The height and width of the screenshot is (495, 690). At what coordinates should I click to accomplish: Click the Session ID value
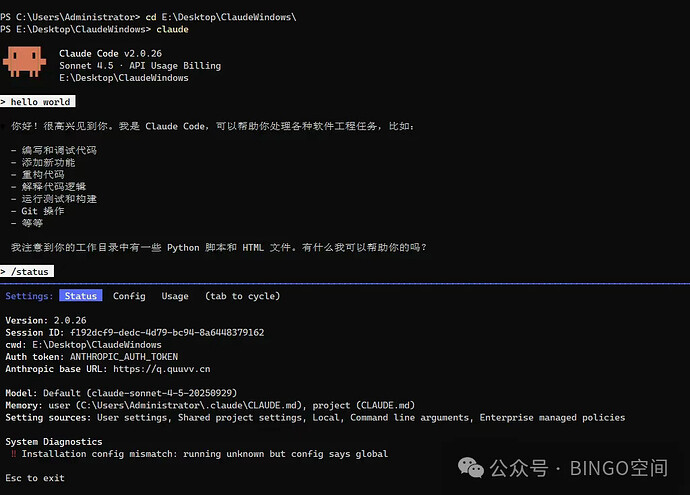167,332
